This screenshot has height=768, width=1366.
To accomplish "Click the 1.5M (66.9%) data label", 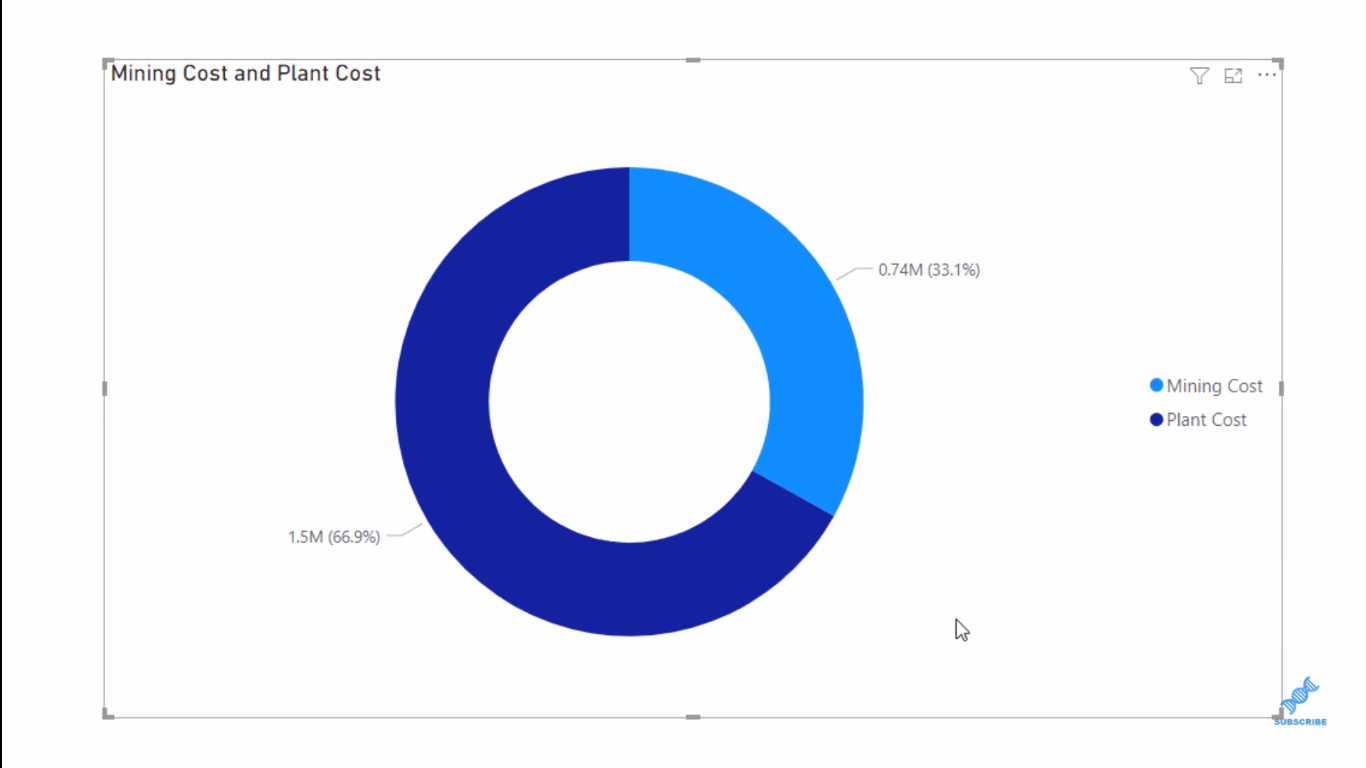I will (x=334, y=537).
